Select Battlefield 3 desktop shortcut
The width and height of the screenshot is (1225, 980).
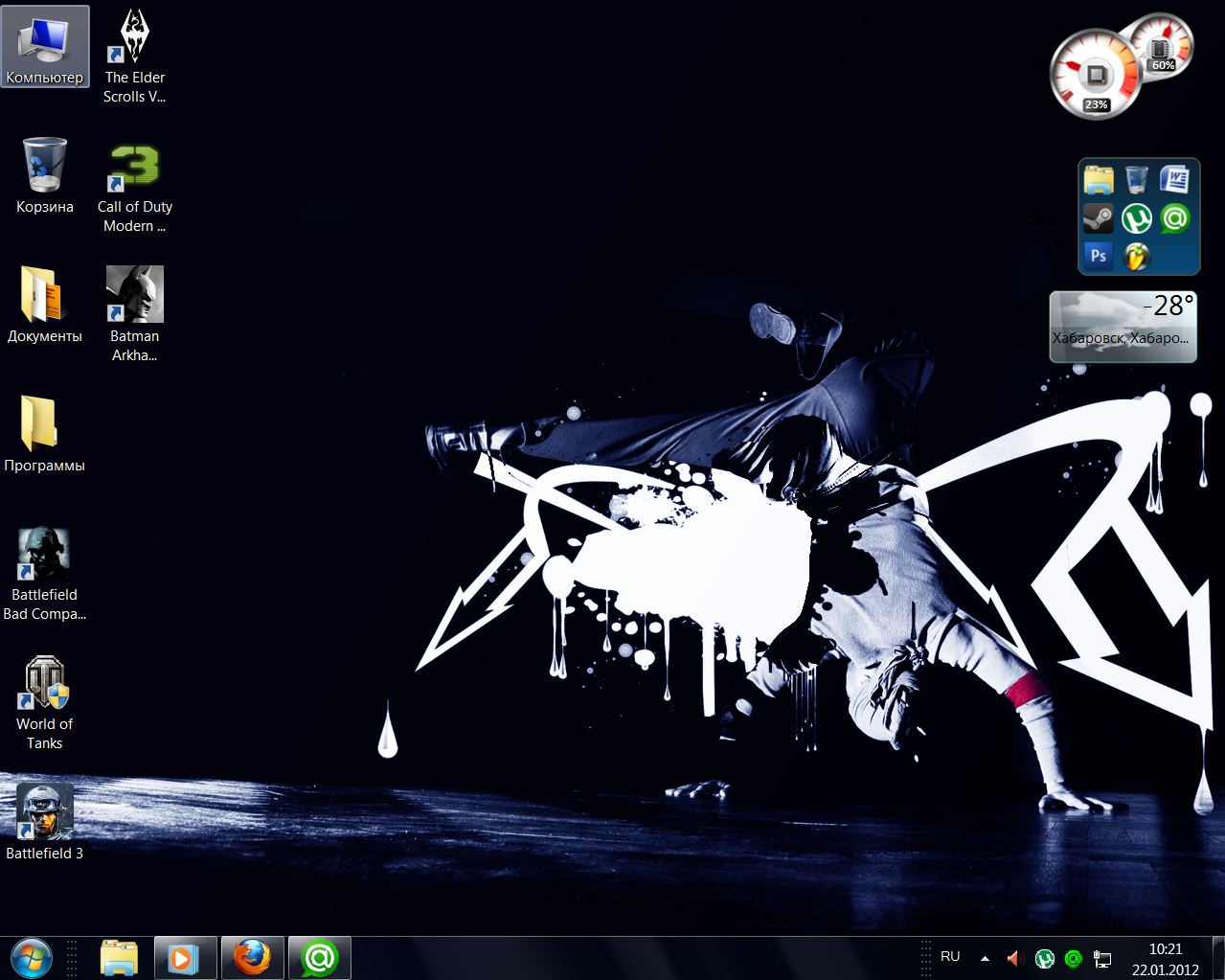click(x=44, y=812)
